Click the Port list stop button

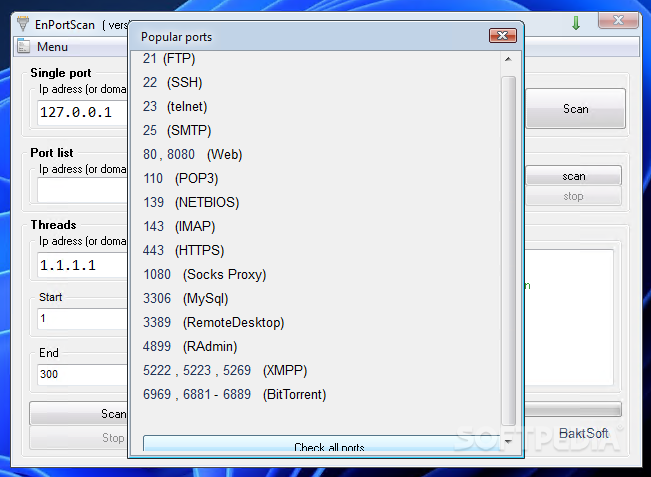[x=574, y=196]
